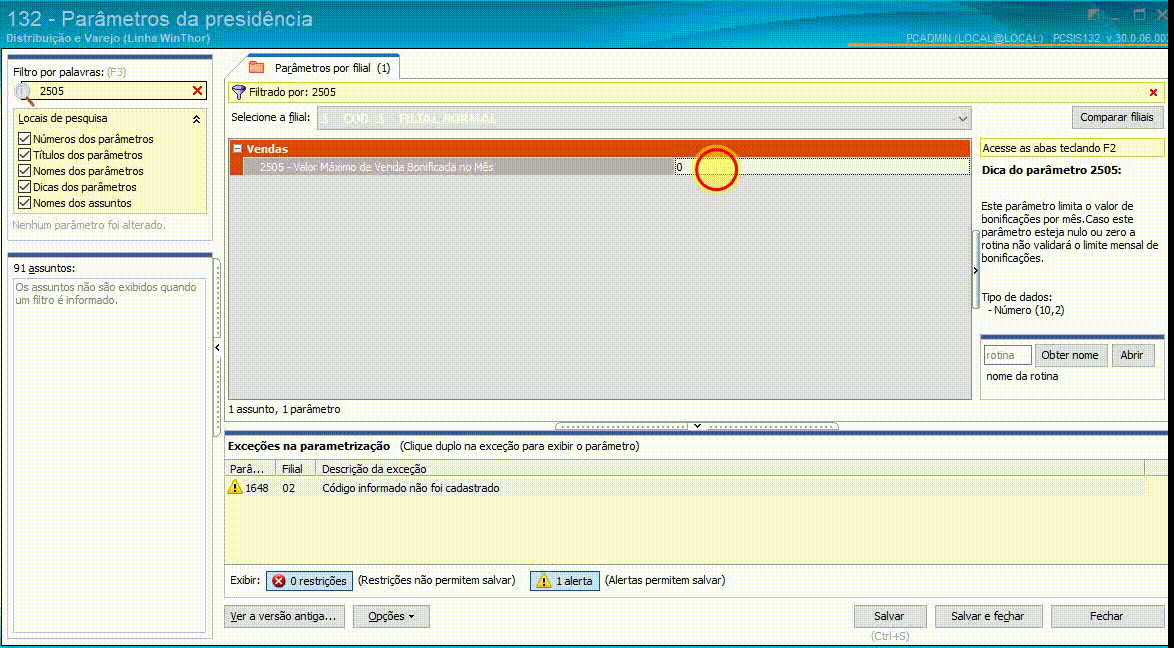Screen dimensions: 1174x648
Task: Click Salvar e fechar button
Action: [x=988, y=617]
